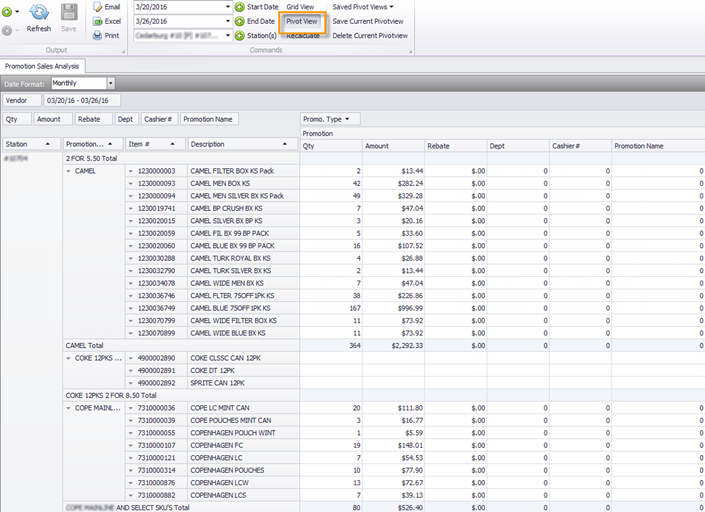705x512 pixels.
Task: Click COPENHAGEN POUCH WINT description
Action: pos(233,433)
